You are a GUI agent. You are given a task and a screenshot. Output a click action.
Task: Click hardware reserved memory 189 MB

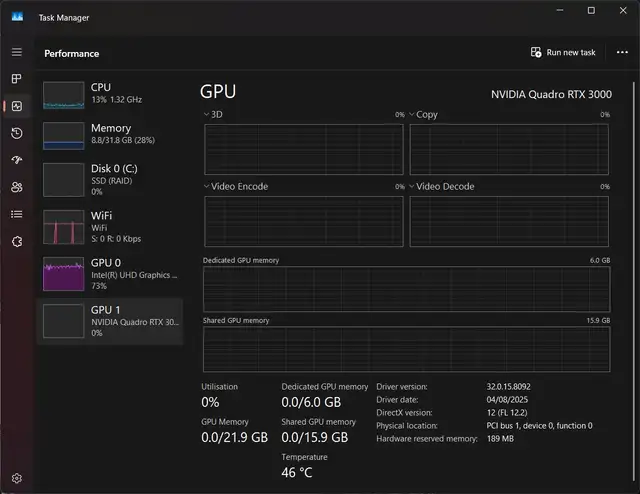click(x=500, y=438)
